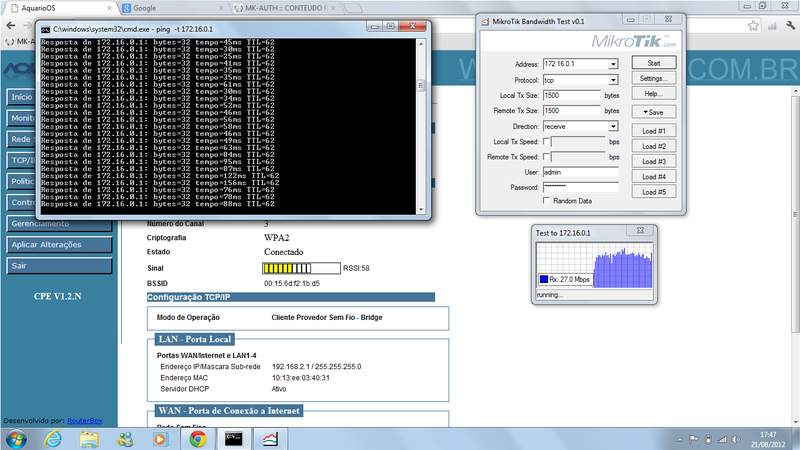Bookmark page with the star icon
Image resolution: width=800 pixels, height=450 pixels.
[753, 26]
